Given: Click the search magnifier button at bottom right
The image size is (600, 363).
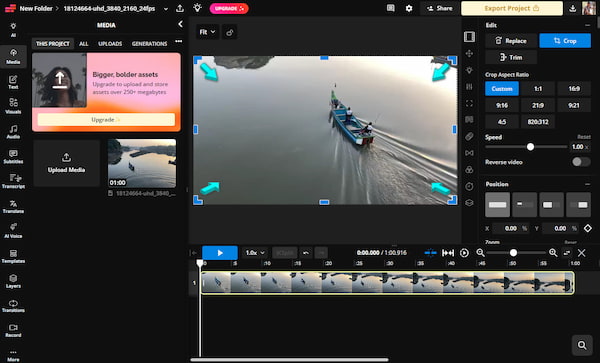Looking at the screenshot, I should pos(582,345).
